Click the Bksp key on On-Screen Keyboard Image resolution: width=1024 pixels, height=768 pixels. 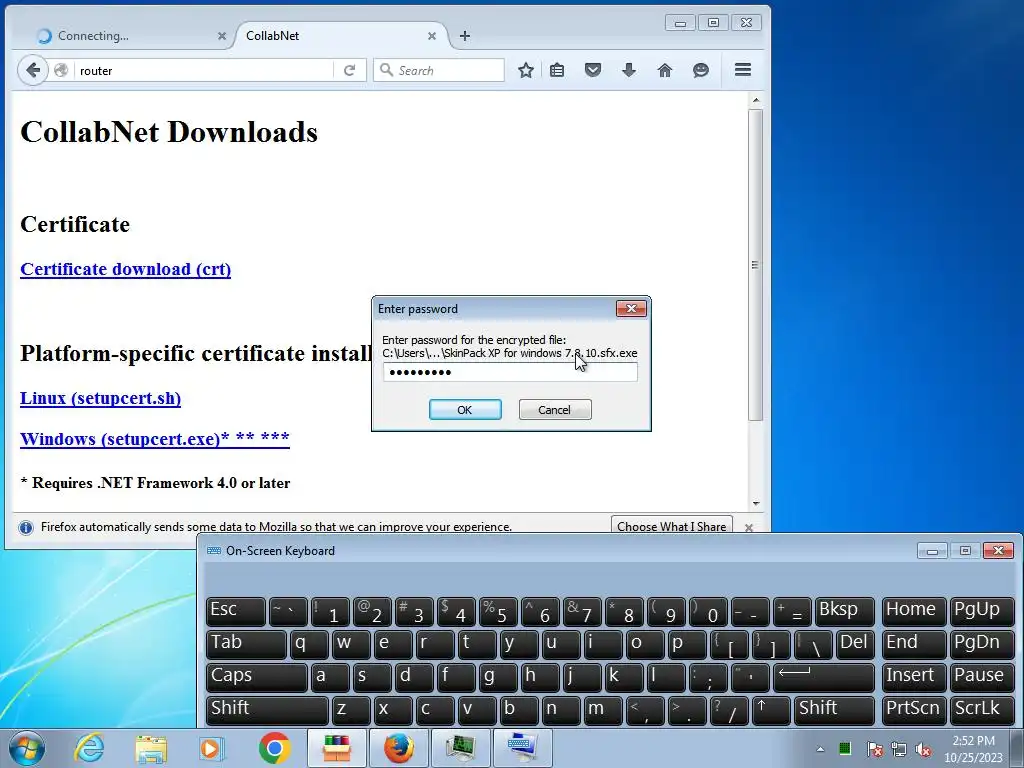pyautogui.click(x=844, y=611)
